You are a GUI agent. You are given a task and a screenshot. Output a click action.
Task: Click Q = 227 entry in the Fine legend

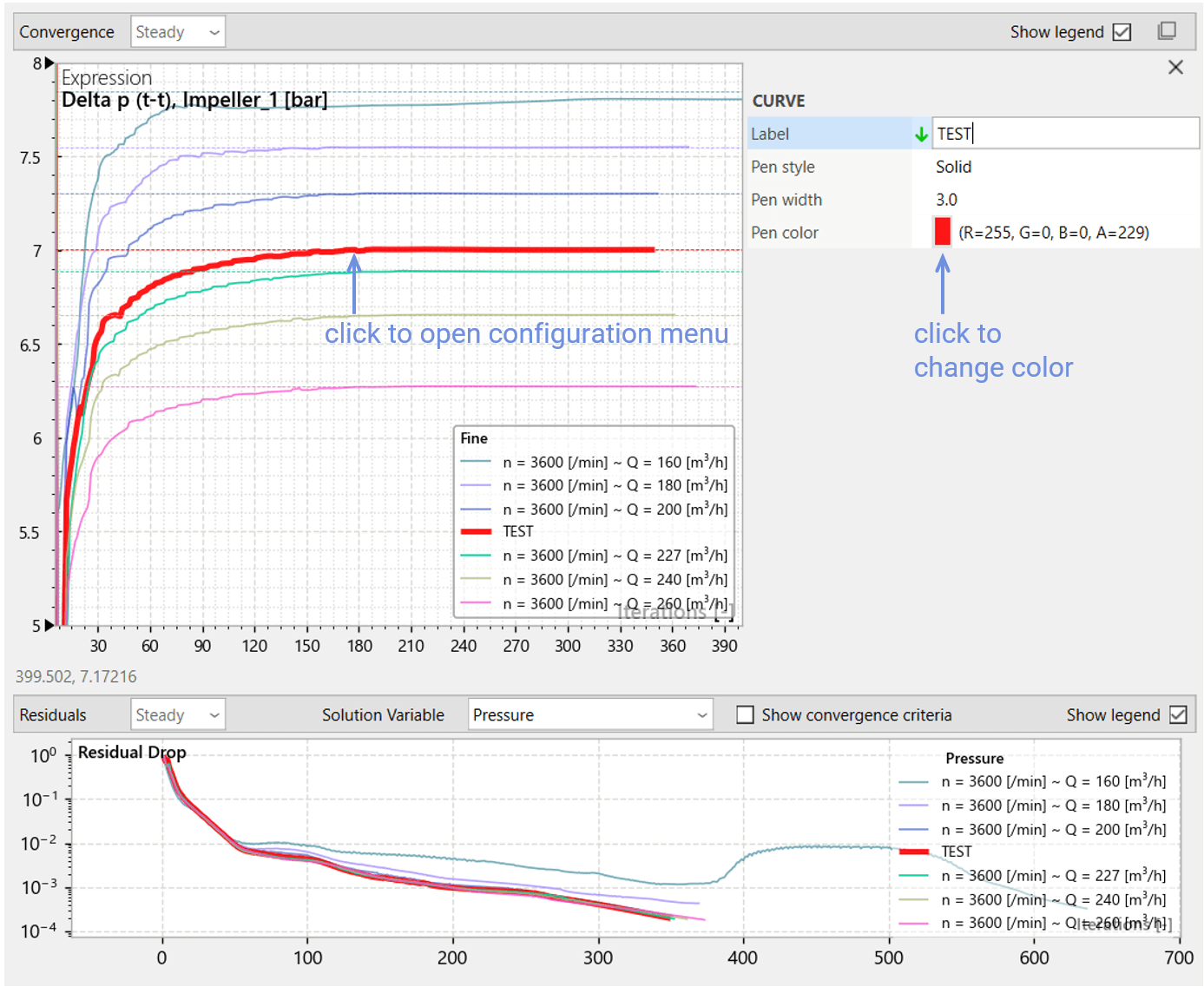pos(594,556)
